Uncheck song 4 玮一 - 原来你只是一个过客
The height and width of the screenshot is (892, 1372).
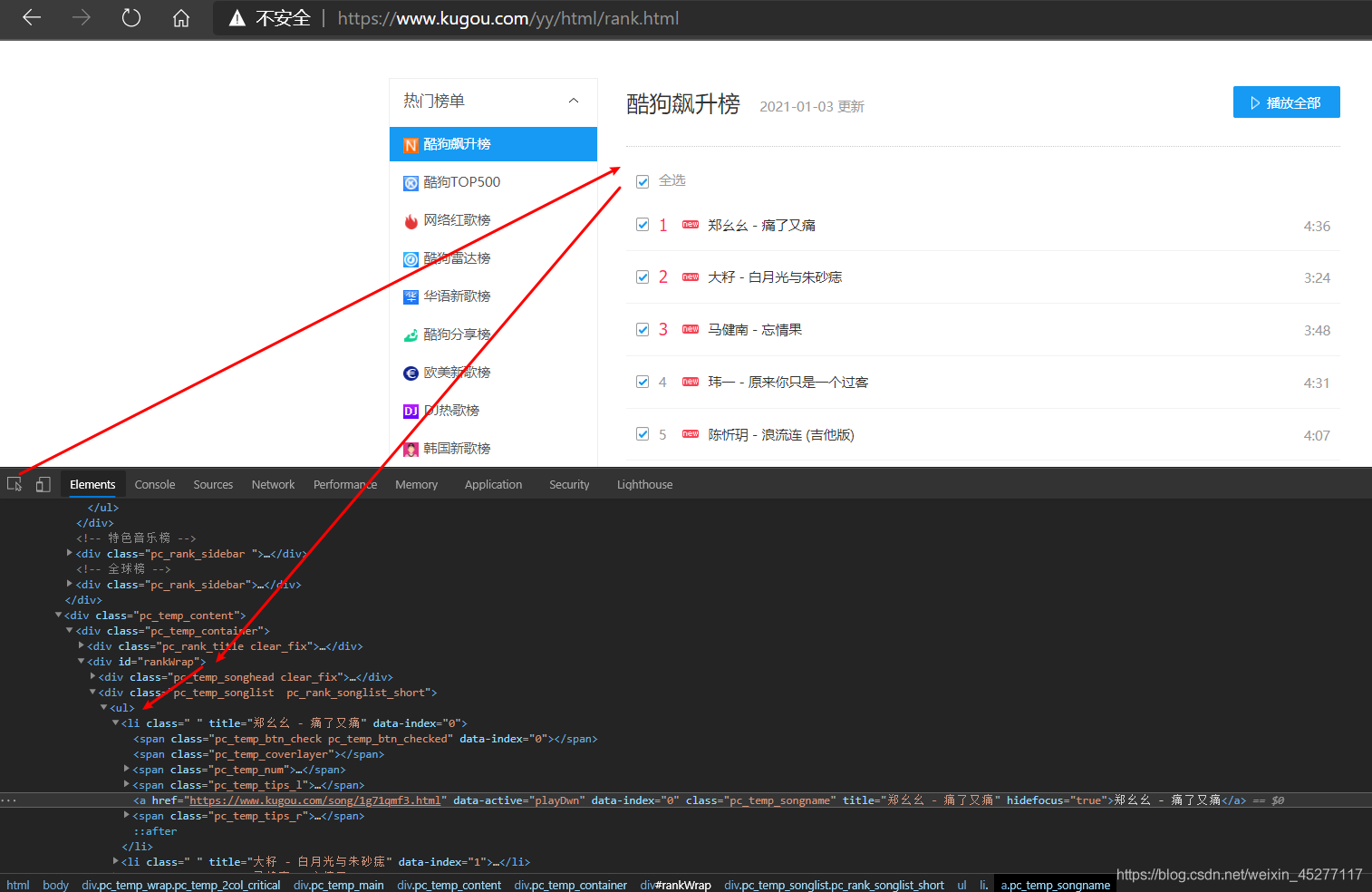(643, 383)
